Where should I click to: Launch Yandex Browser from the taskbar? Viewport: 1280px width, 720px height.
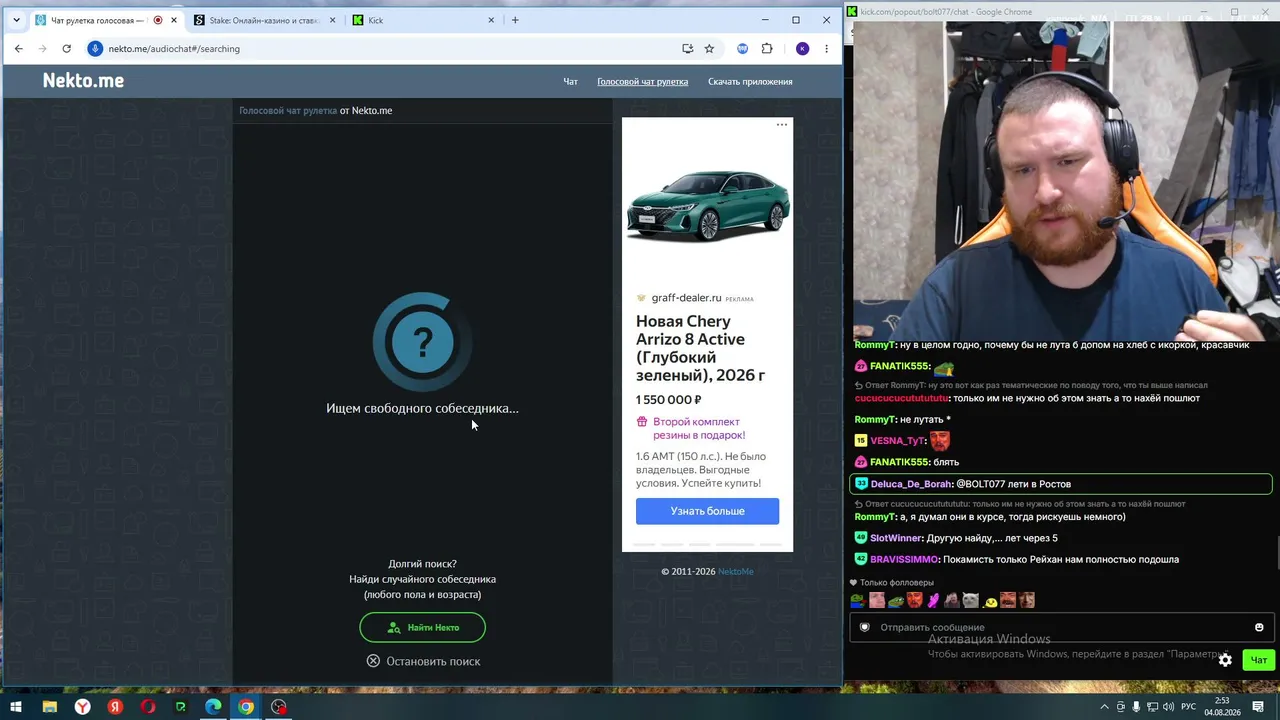82,707
